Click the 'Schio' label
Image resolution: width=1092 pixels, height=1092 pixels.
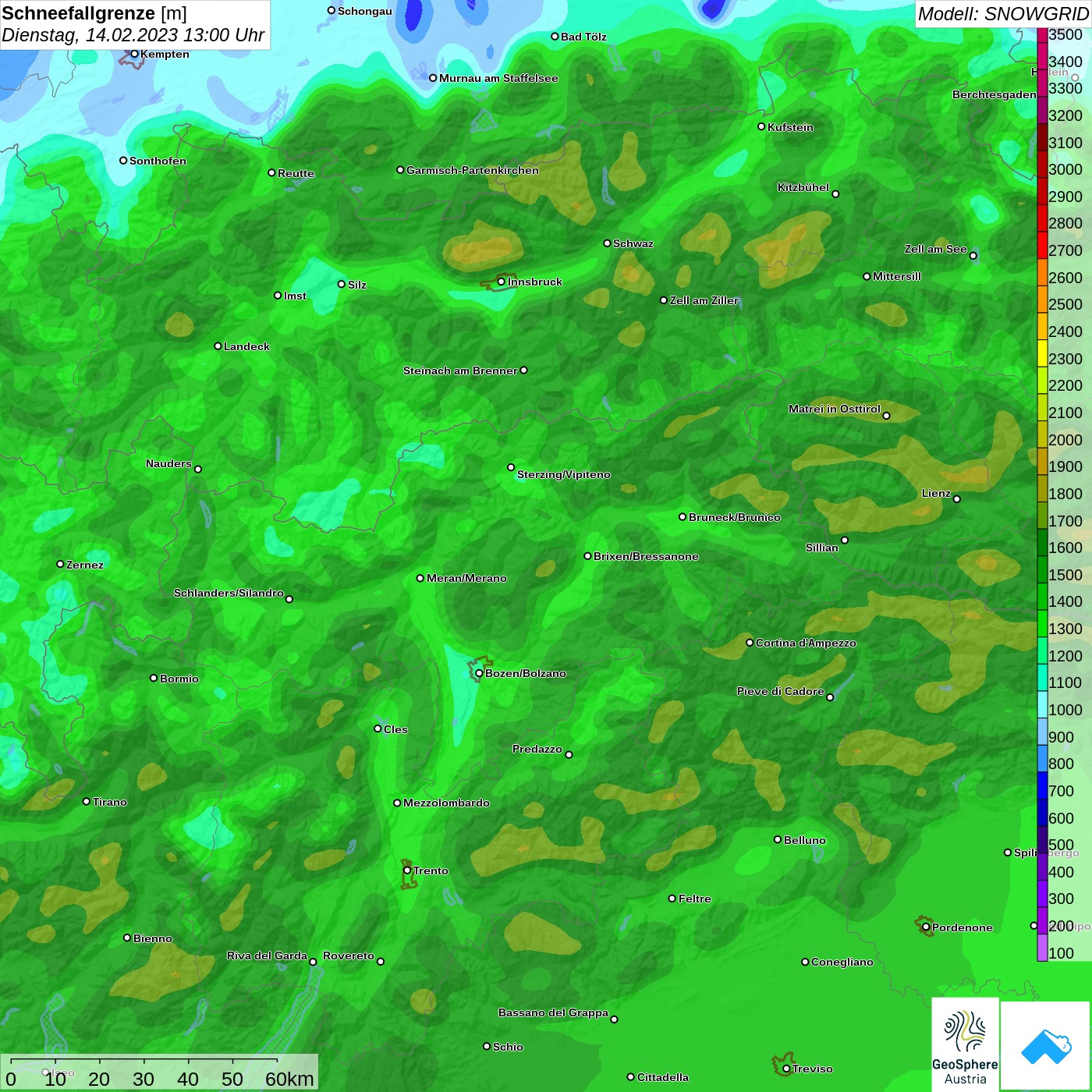tap(508, 1047)
